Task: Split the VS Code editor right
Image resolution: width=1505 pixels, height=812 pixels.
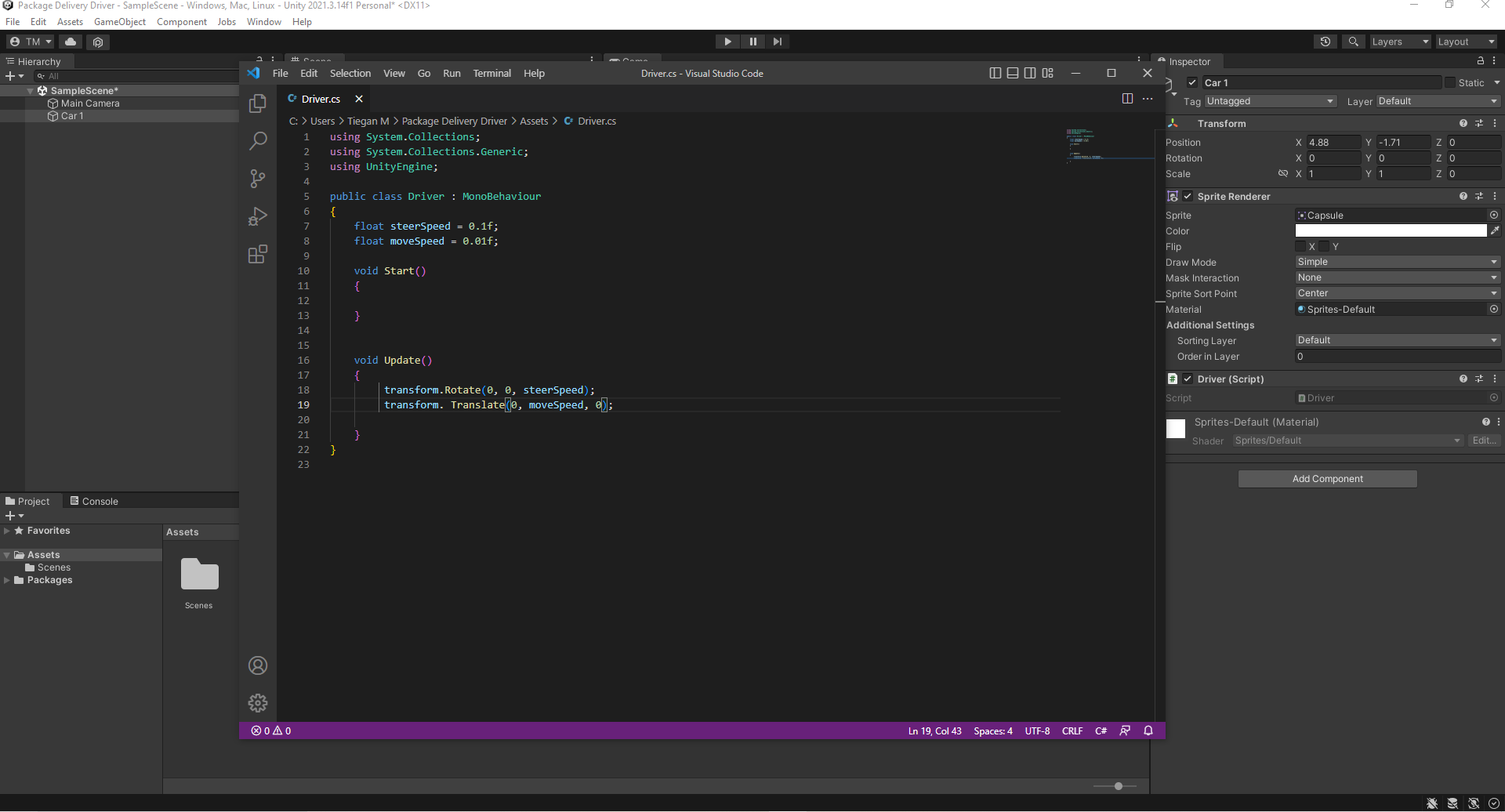Action: (x=1127, y=99)
